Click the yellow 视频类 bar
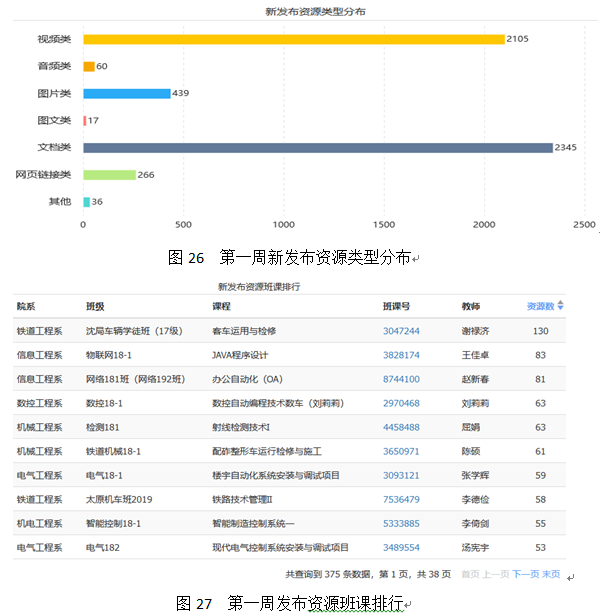Image resolution: width=600 pixels, height=616 pixels. click(x=293, y=39)
